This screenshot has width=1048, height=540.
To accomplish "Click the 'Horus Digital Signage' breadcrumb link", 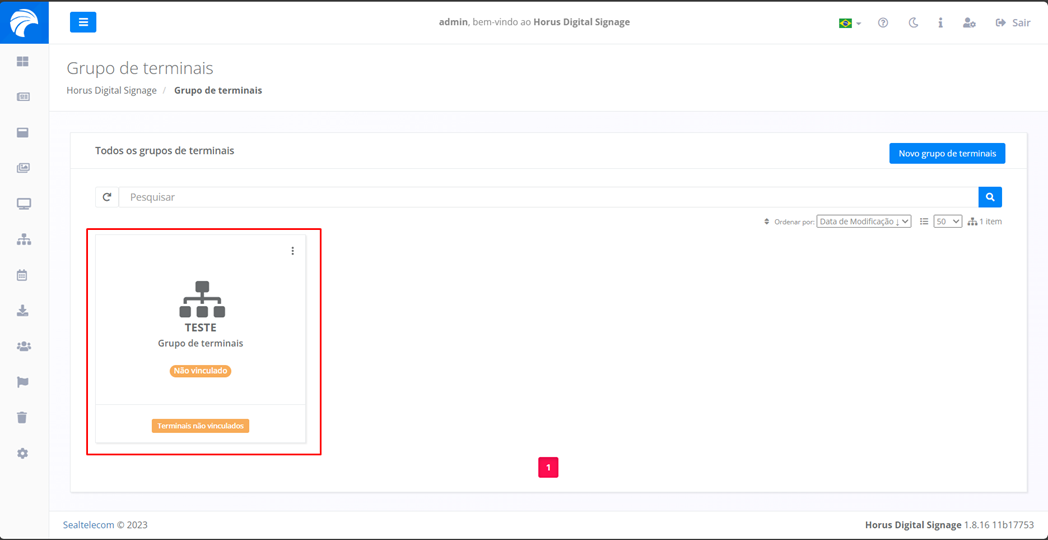I will point(111,90).
